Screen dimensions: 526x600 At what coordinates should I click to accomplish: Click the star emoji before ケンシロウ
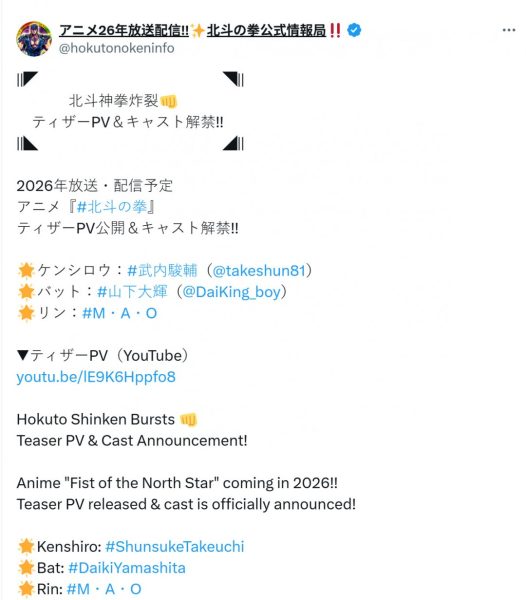point(26,271)
